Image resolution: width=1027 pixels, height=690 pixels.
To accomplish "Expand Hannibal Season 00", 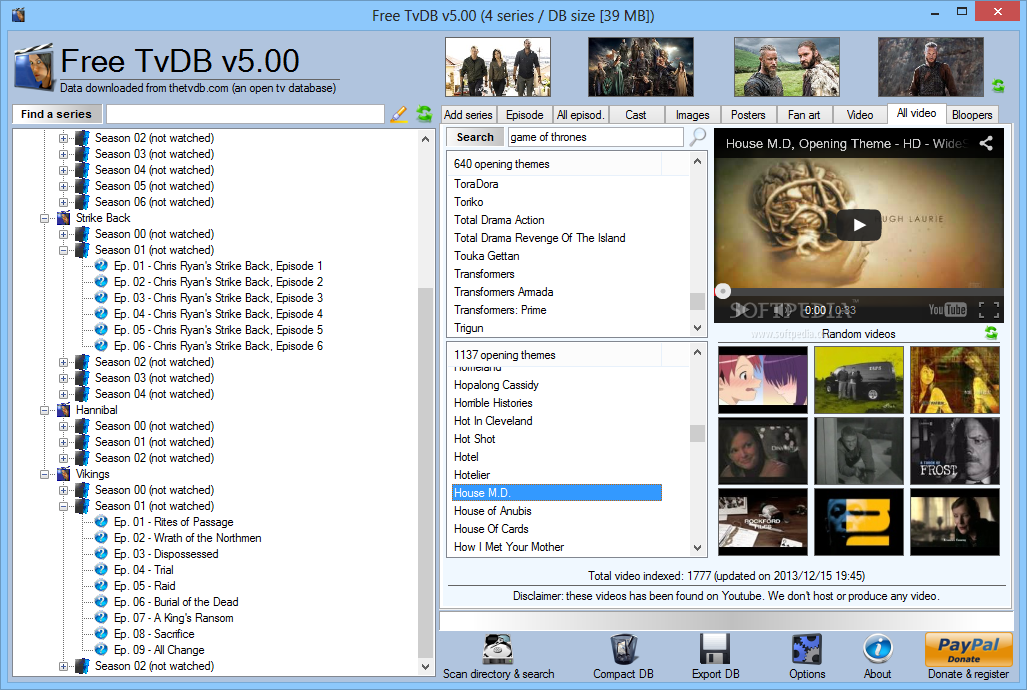I will [64, 427].
